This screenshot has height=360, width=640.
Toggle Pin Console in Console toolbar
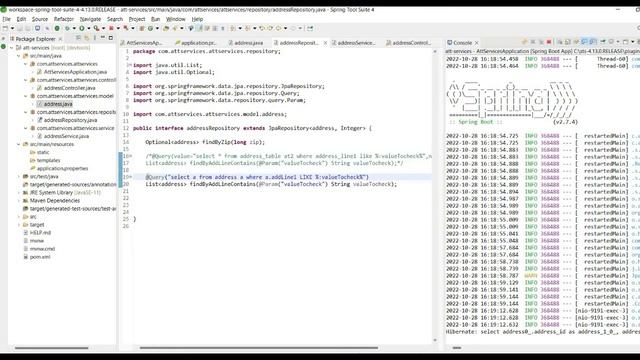pyautogui.click(x=603, y=42)
